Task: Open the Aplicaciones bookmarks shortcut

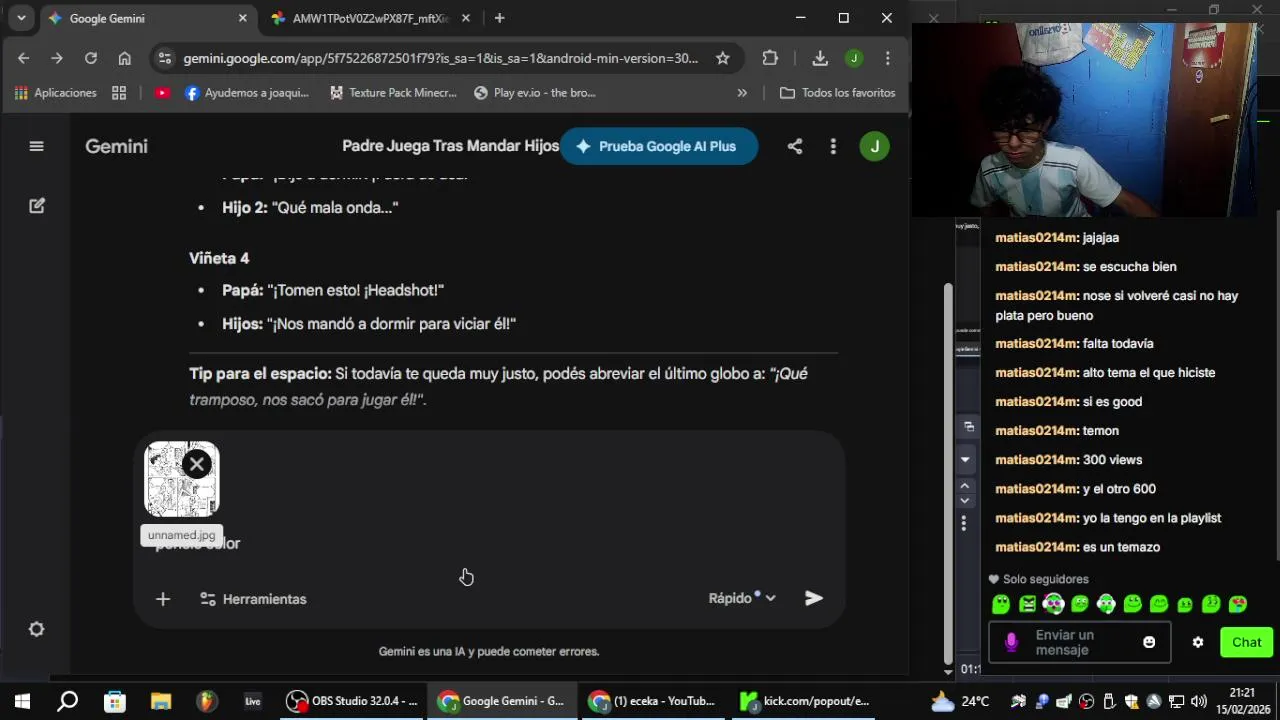Action: pos(56,93)
